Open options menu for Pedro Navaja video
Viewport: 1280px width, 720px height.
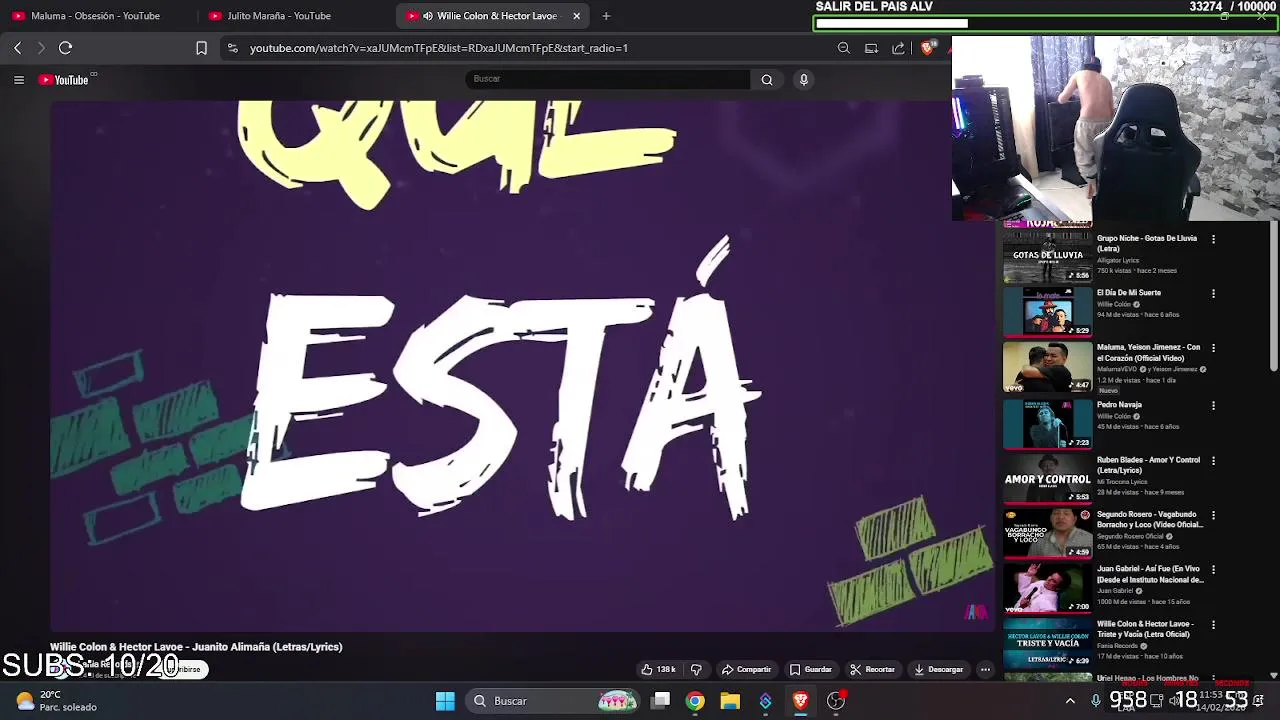pyautogui.click(x=1213, y=406)
